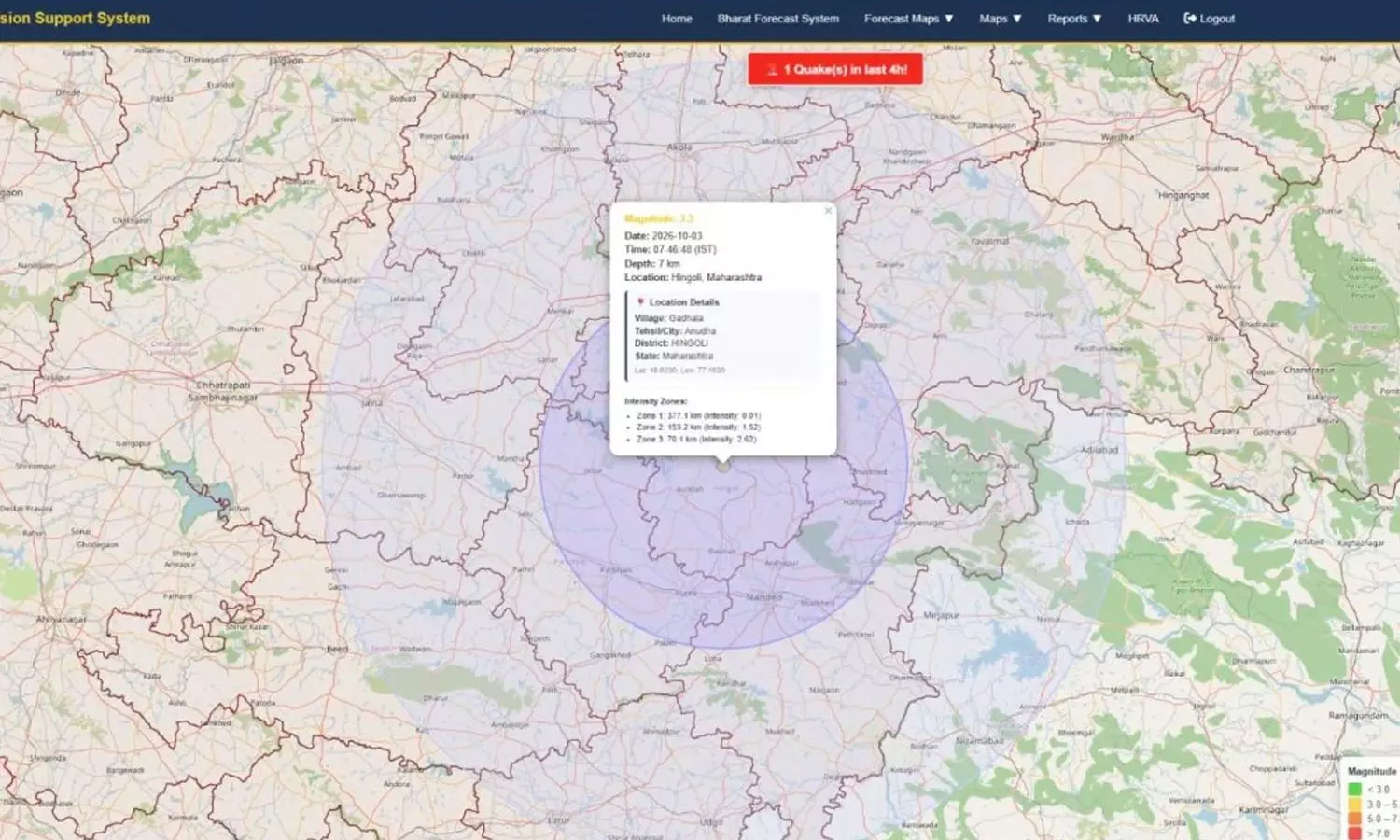Click the Hinganghat label on map
Image resolution: width=1400 pixels, height=840 pixels.
[x=1183, y=195]
